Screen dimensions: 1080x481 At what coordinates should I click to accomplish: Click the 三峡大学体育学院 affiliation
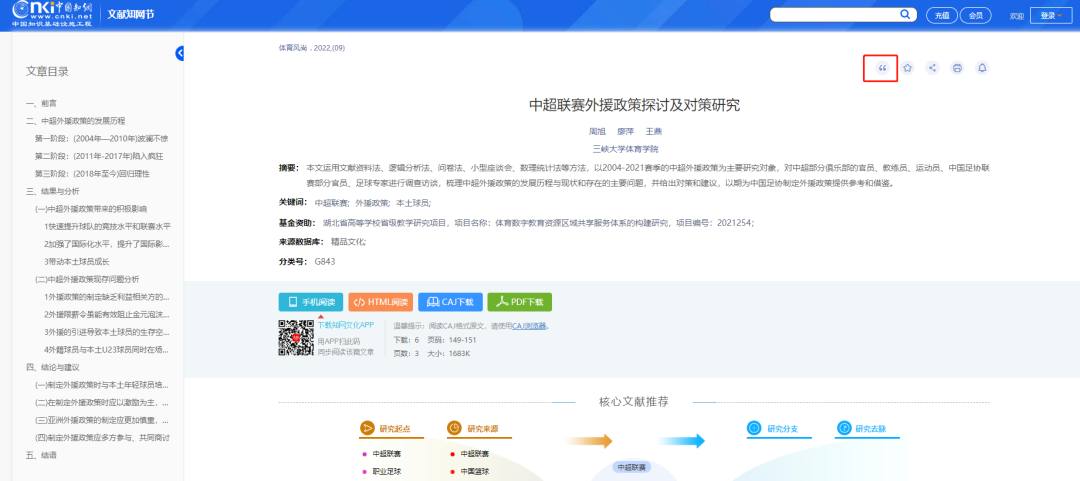click(x=625, y=148)
